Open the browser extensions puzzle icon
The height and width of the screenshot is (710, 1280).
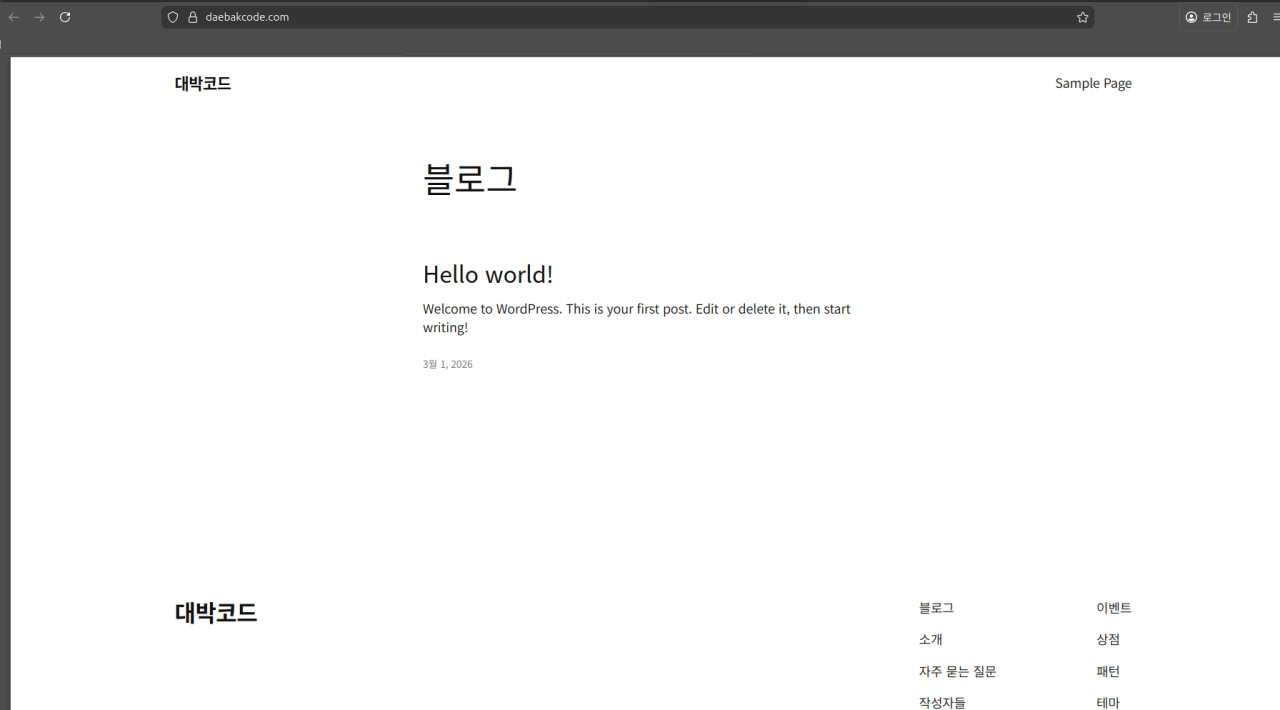pos(1252,17)
